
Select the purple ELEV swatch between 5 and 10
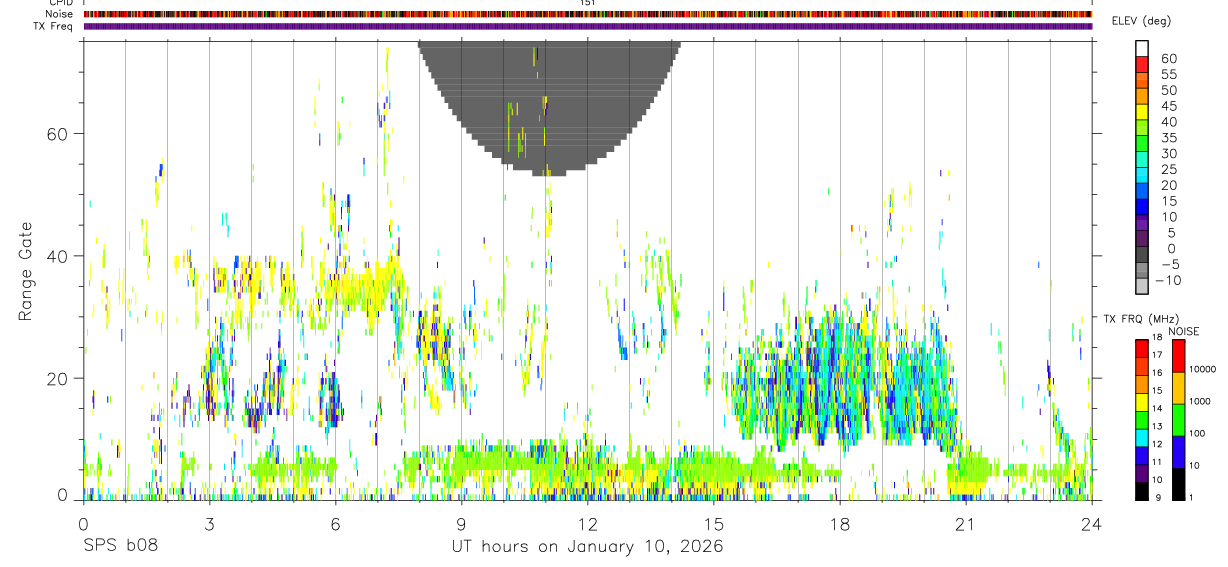[x=1143, y=224]
